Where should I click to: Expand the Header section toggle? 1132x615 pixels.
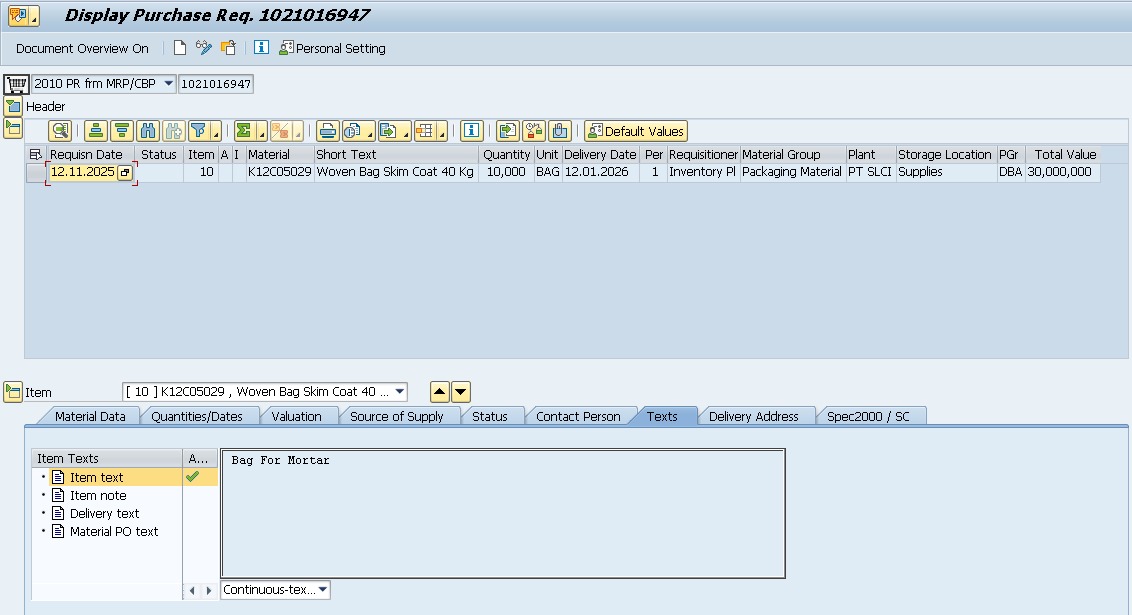coord(13,106)
